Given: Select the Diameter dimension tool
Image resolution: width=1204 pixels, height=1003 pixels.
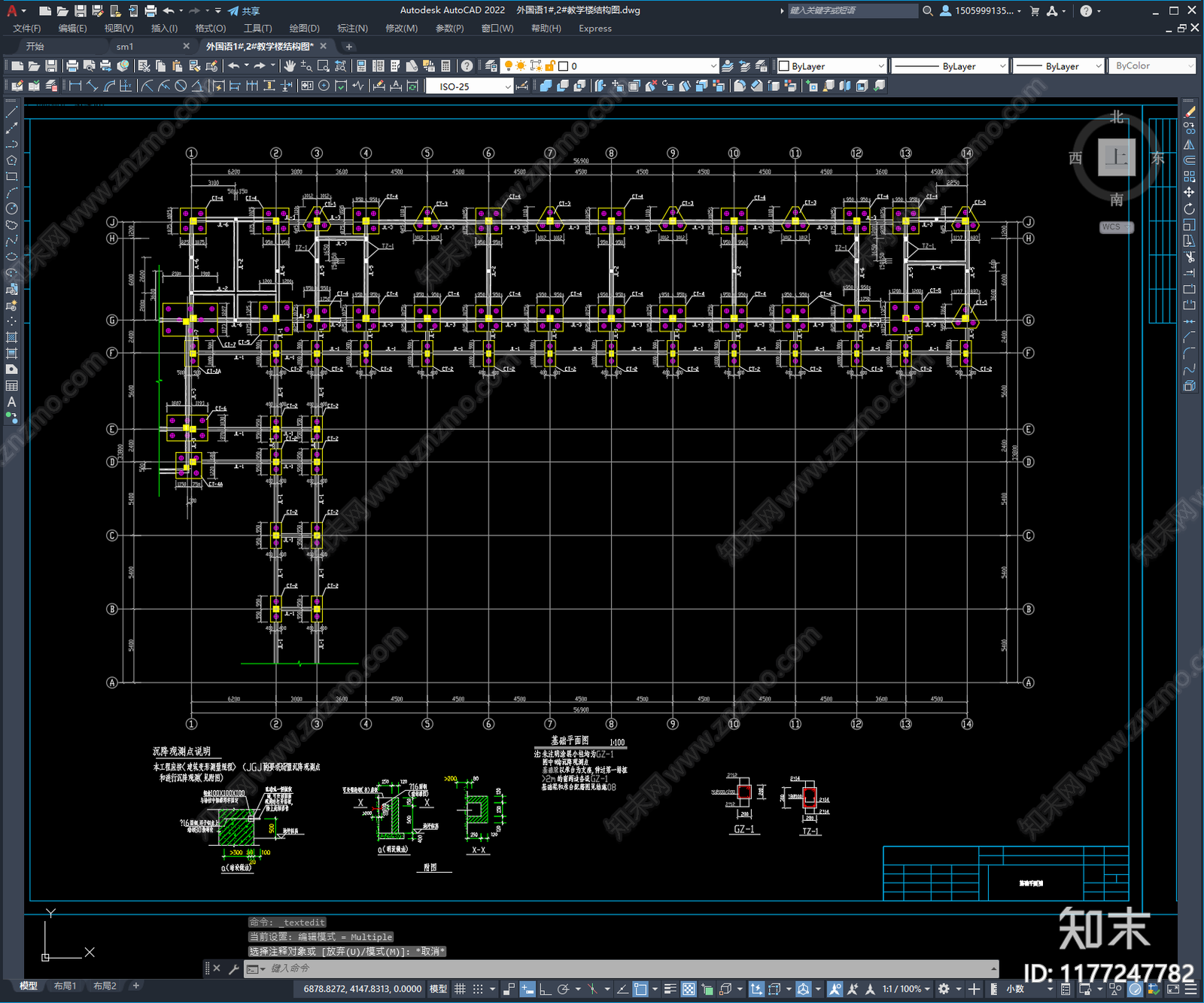Looking at the screenshot, I should point(181,86).
